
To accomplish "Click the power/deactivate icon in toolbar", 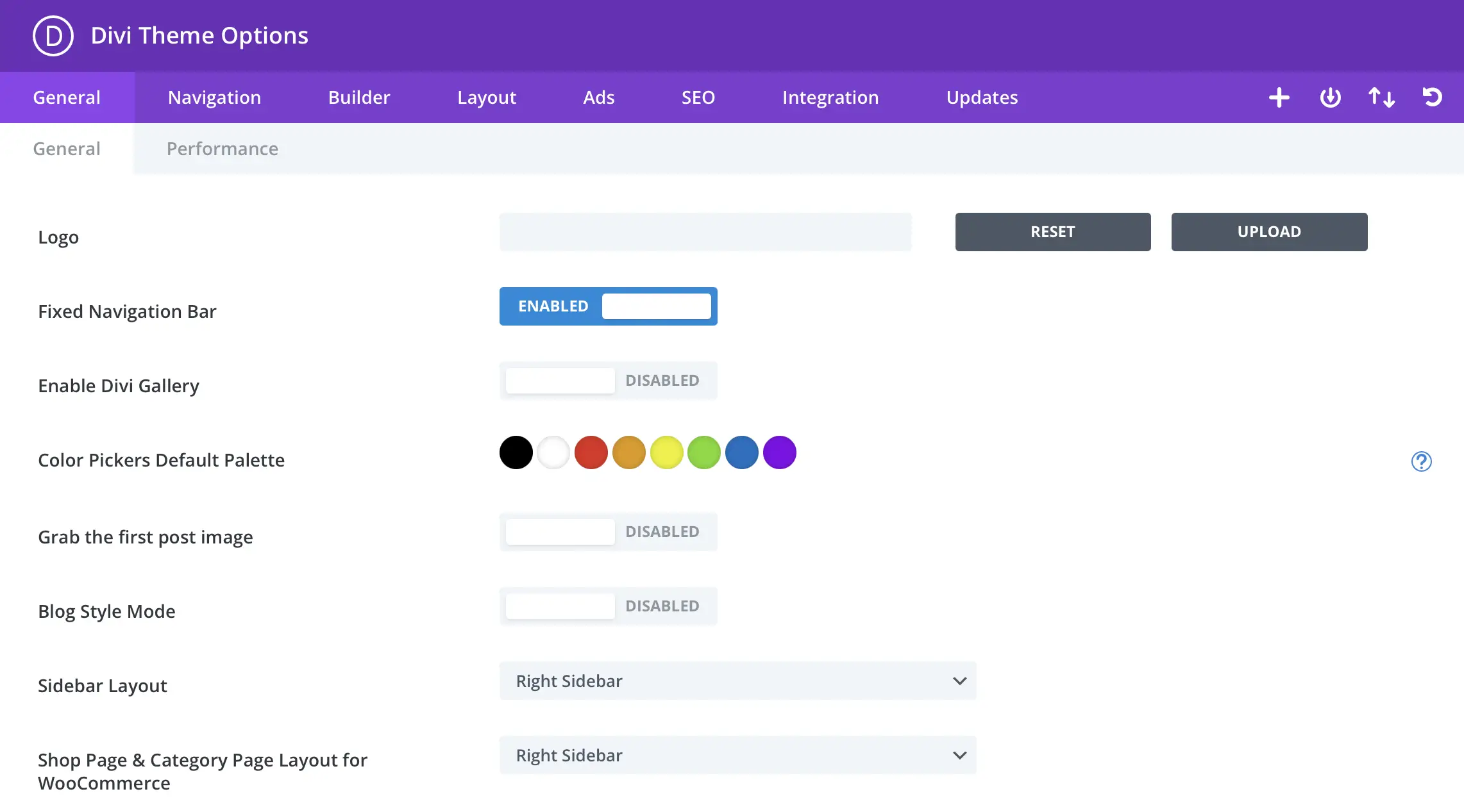I will coord(1330,97).
